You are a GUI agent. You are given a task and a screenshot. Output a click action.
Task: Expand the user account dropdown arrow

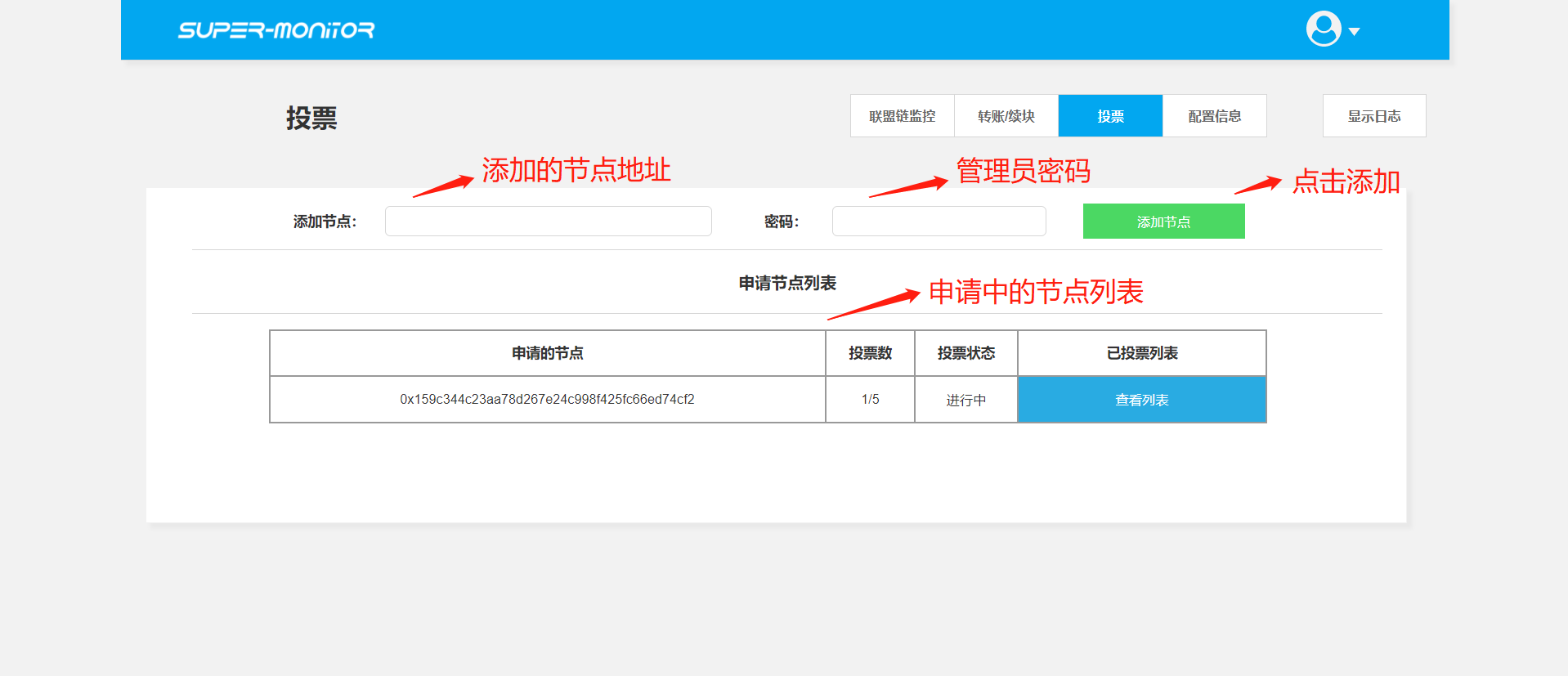coord(1354,32)
